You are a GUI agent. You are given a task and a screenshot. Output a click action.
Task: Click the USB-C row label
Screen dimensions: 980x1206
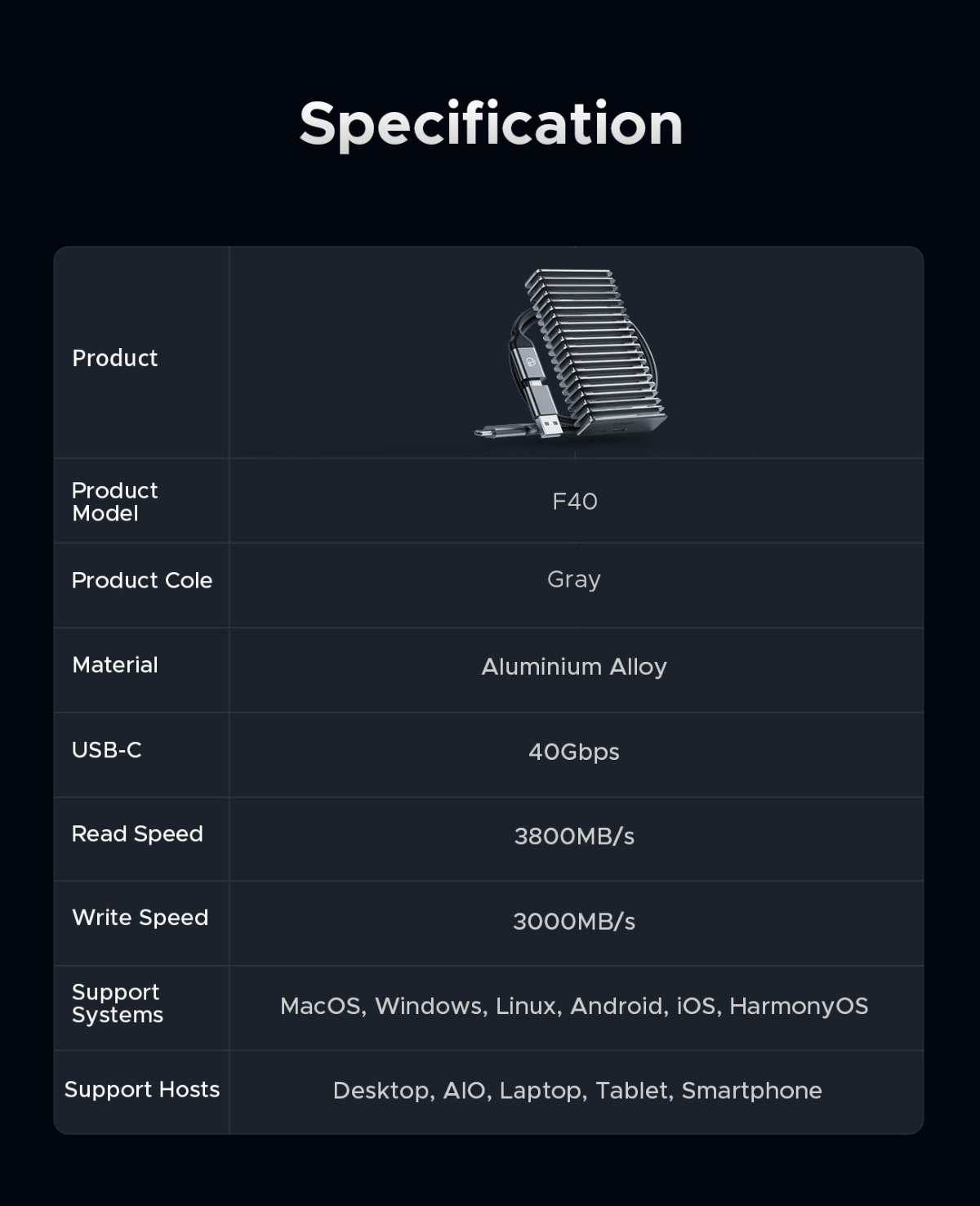(107, 750)
